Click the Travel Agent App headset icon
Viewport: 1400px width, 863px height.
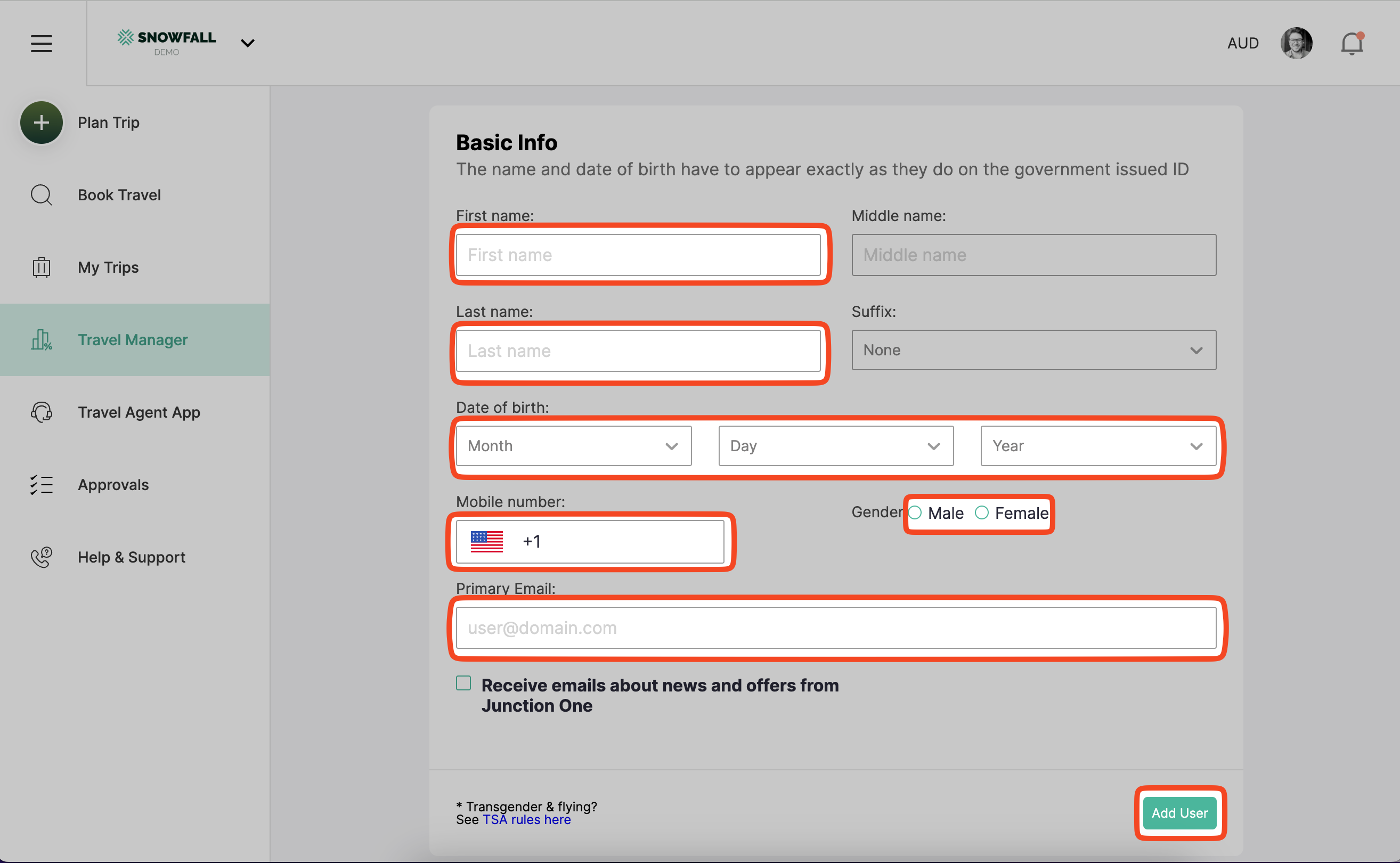(x=42, y=412)
